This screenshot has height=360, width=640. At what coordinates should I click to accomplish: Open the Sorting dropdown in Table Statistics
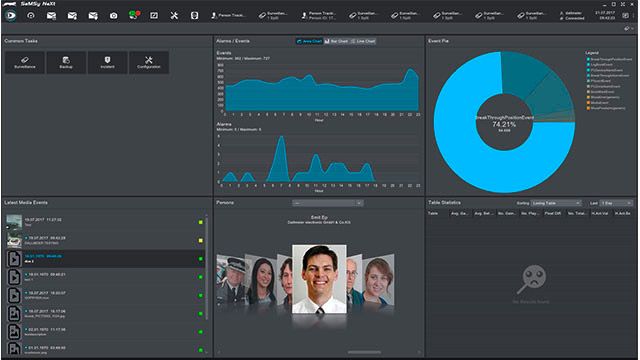point(556,203)
